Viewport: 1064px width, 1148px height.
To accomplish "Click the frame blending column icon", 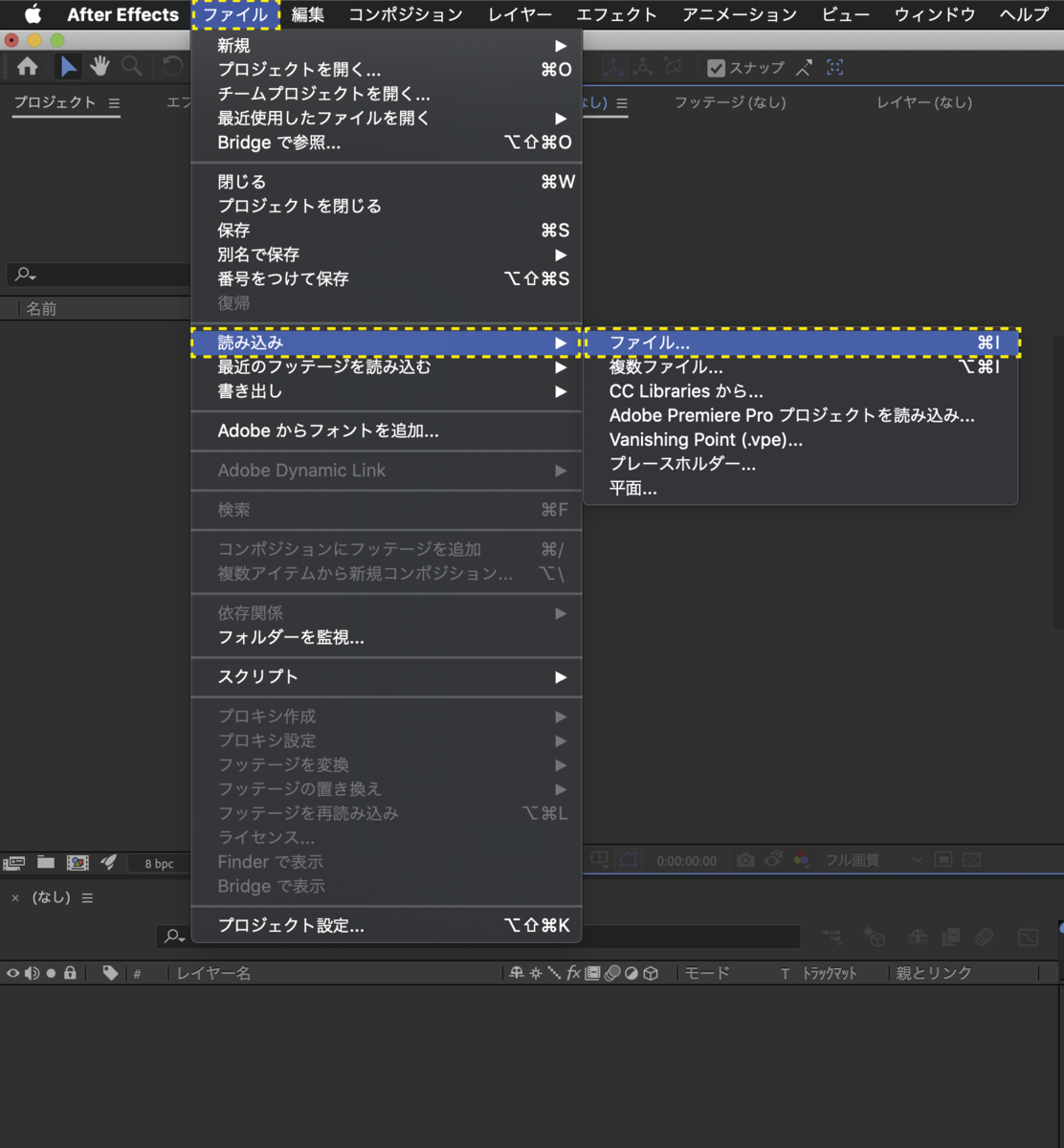I will (x=593, y=973).
